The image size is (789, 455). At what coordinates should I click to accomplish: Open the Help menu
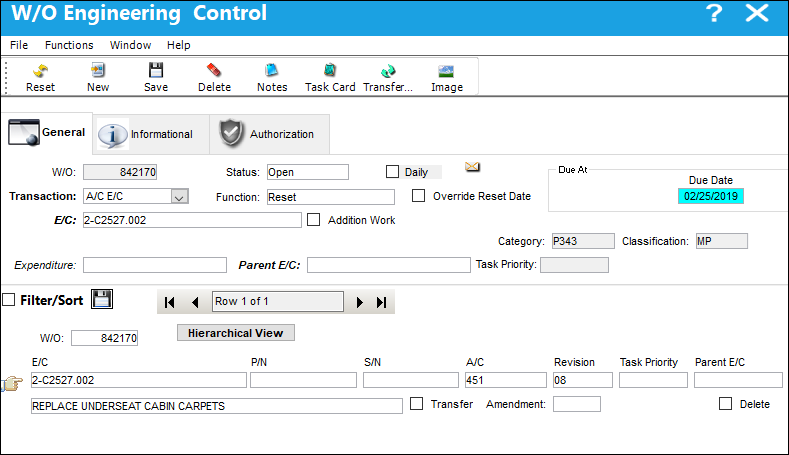[179, 45]
